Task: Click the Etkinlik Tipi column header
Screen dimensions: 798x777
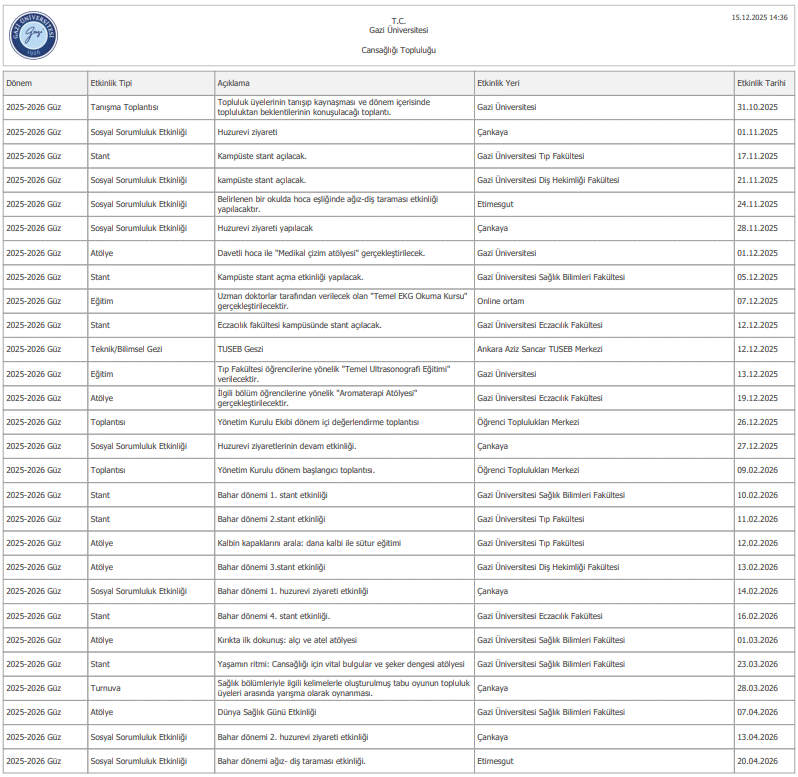Action: point(111,83)
